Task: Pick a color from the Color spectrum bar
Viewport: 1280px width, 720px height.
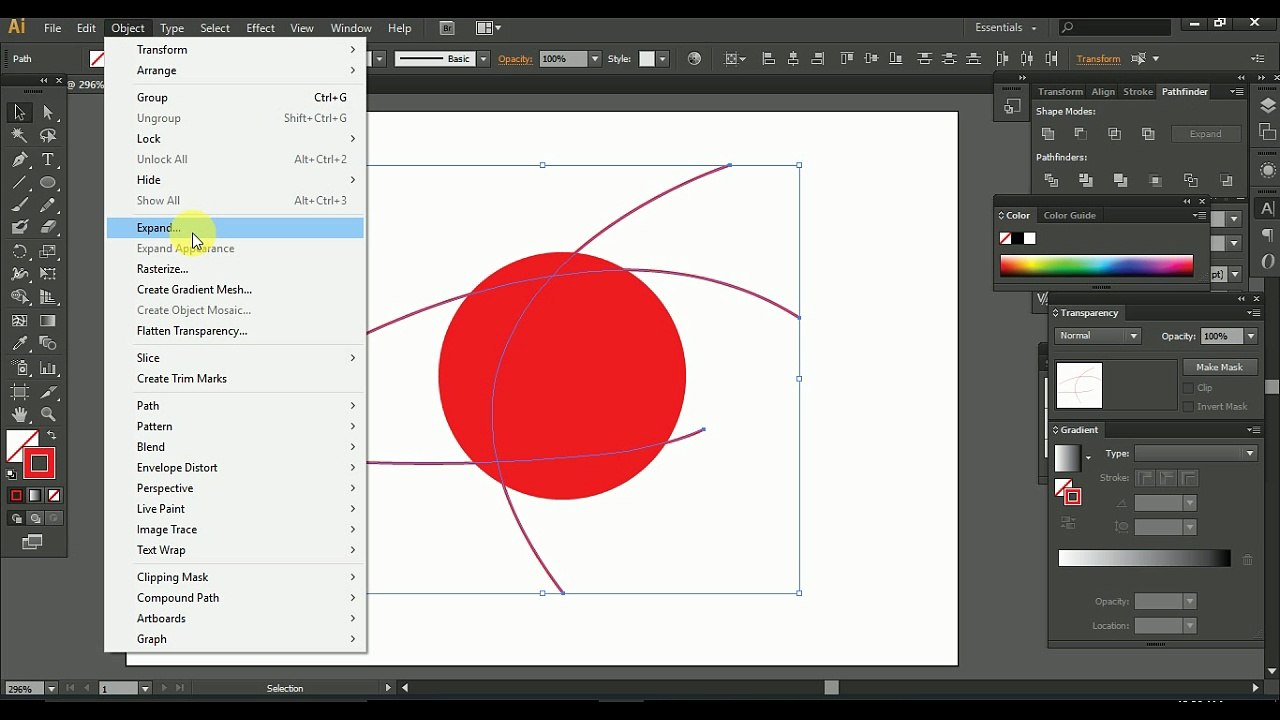Action: [1096, 265]
